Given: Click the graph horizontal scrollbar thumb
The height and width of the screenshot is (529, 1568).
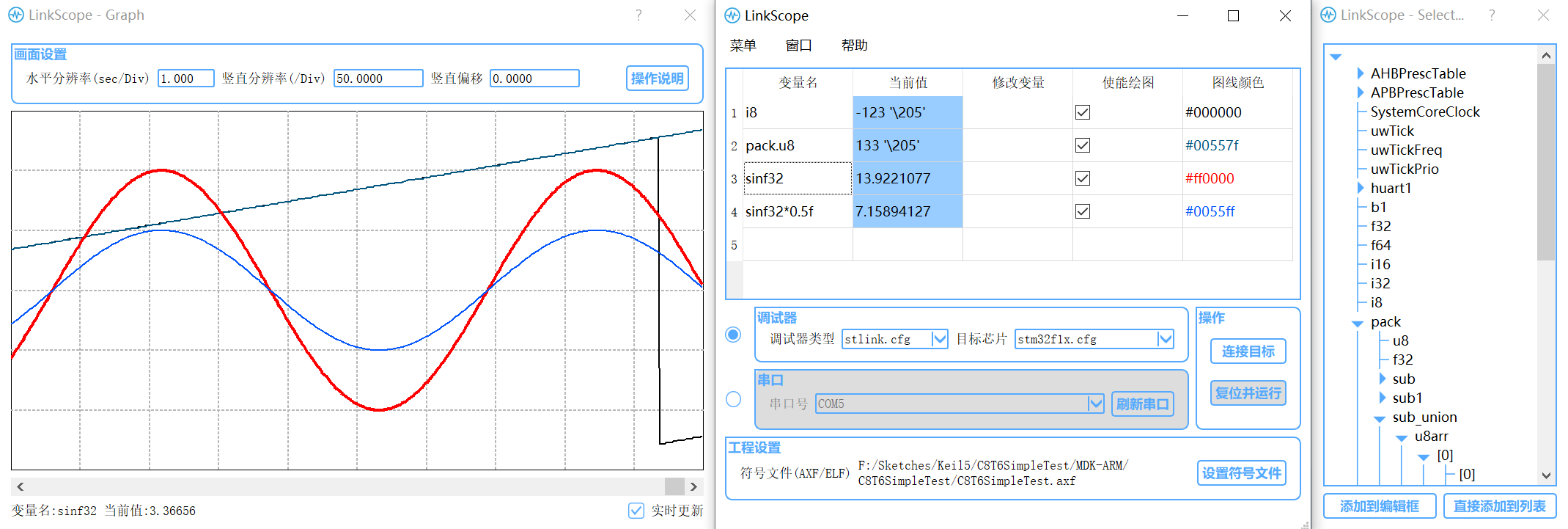Looking at the screenshot, I should click(674, 486).
